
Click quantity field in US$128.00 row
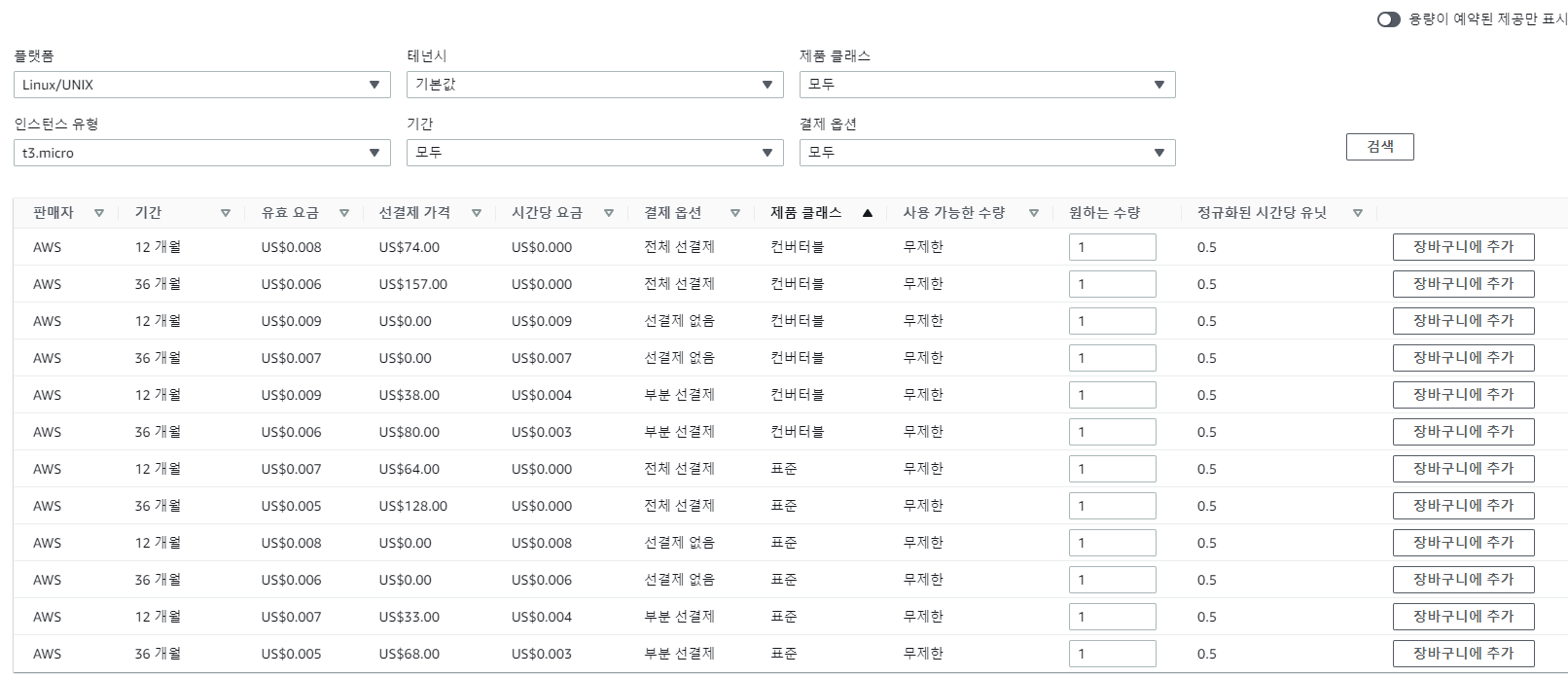pyautogui.click(x=1113, y=506)
